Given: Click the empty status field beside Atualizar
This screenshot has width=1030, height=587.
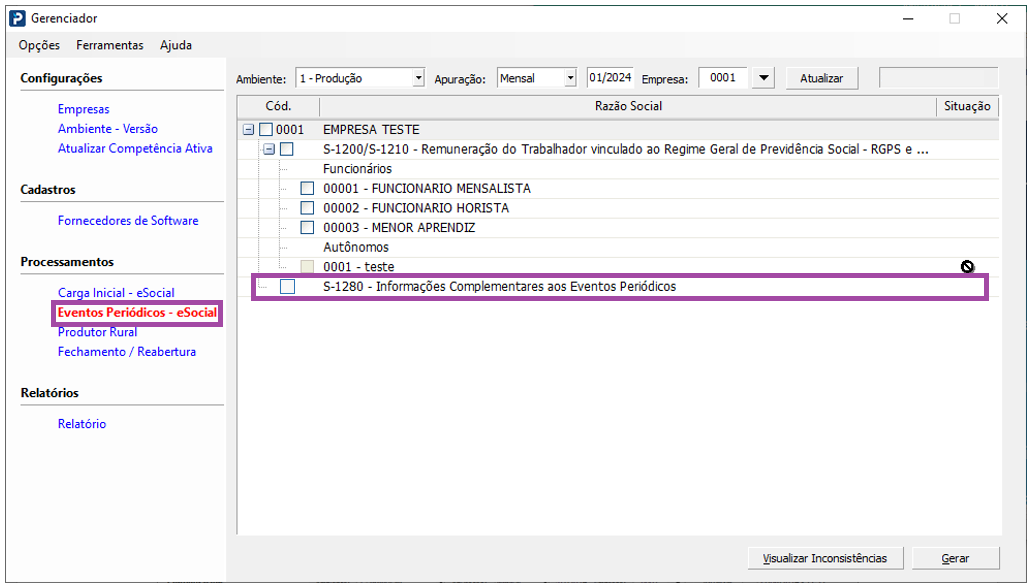Looking at the screenshot, I should coord(939,77).
